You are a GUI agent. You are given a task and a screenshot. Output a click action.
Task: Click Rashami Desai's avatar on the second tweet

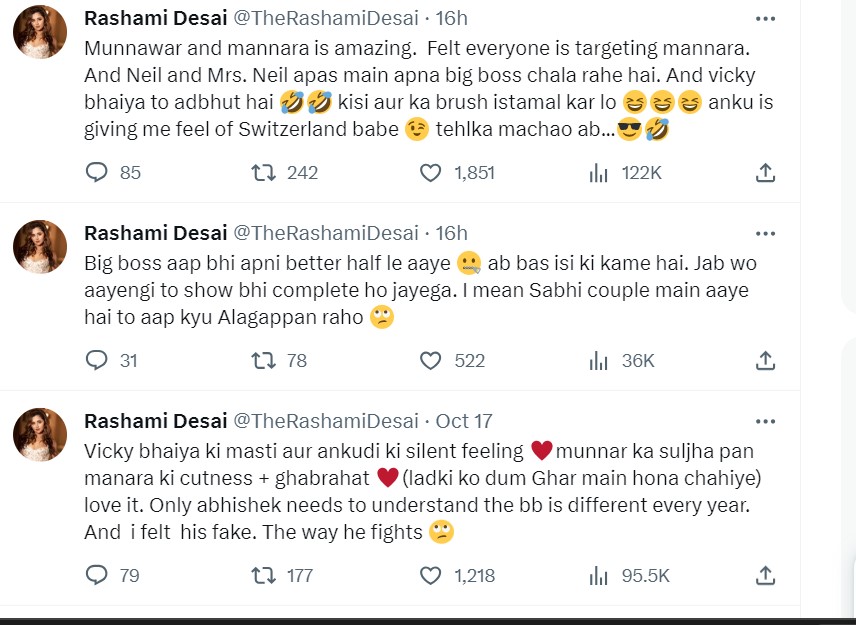pos(40,247)
